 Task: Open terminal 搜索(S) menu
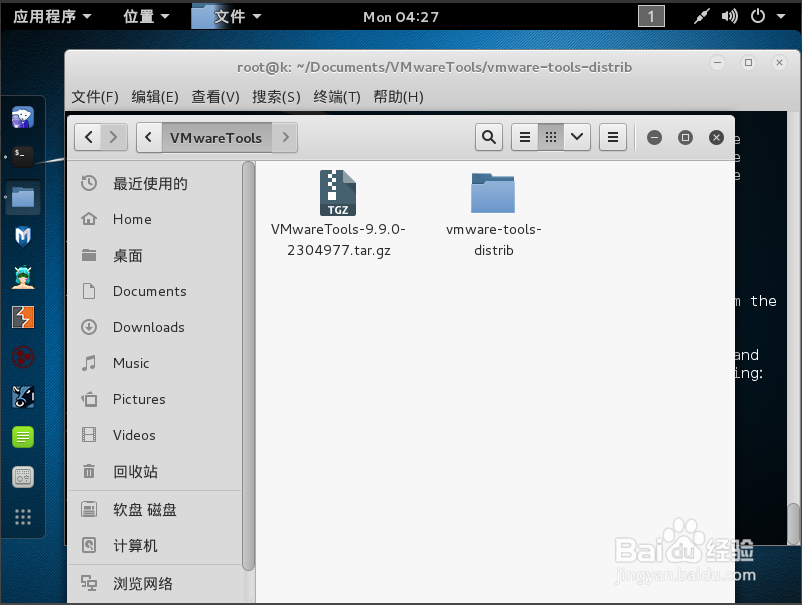click(276, 97)
